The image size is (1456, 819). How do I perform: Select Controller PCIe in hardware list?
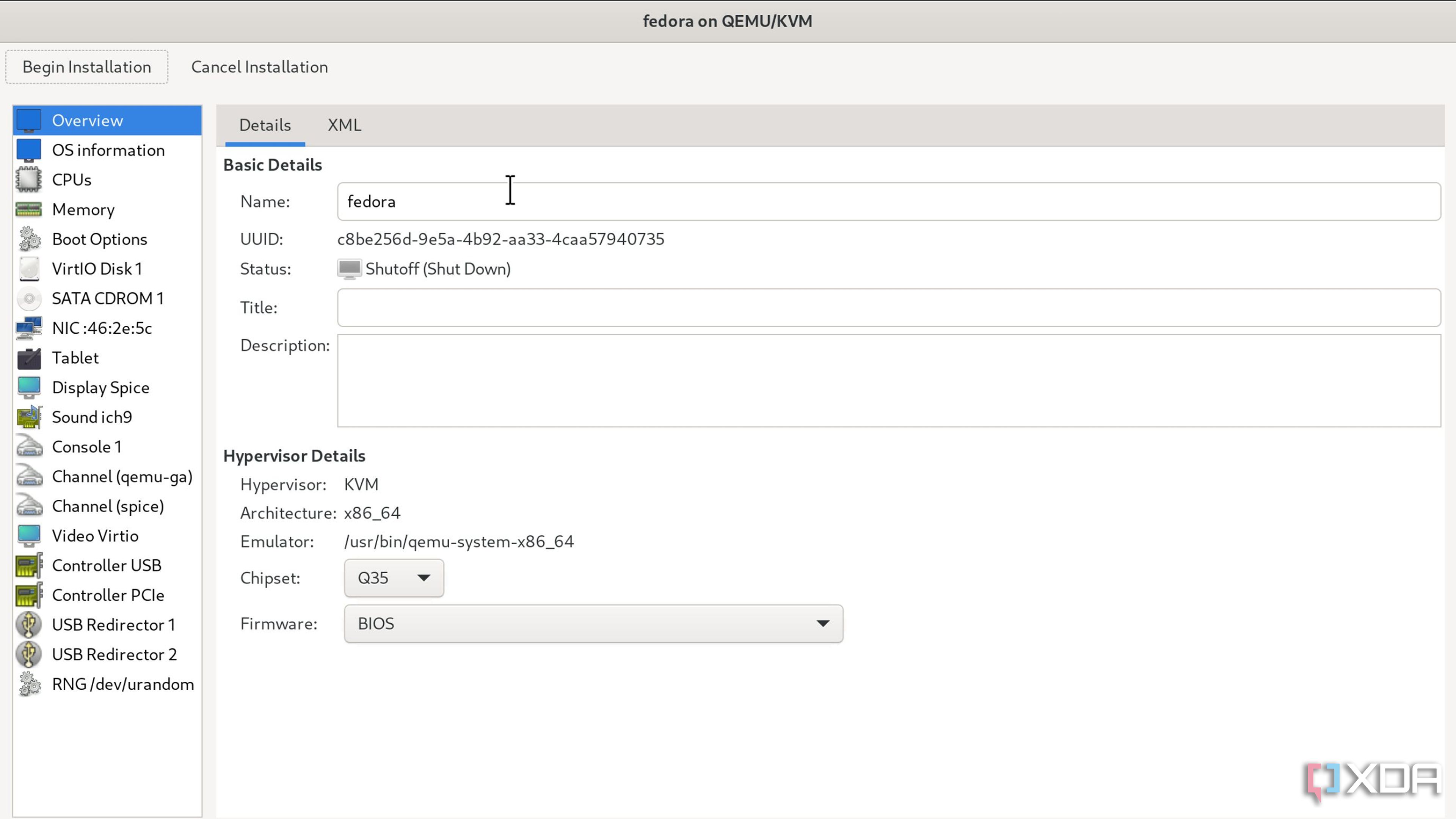click(107, 595)
